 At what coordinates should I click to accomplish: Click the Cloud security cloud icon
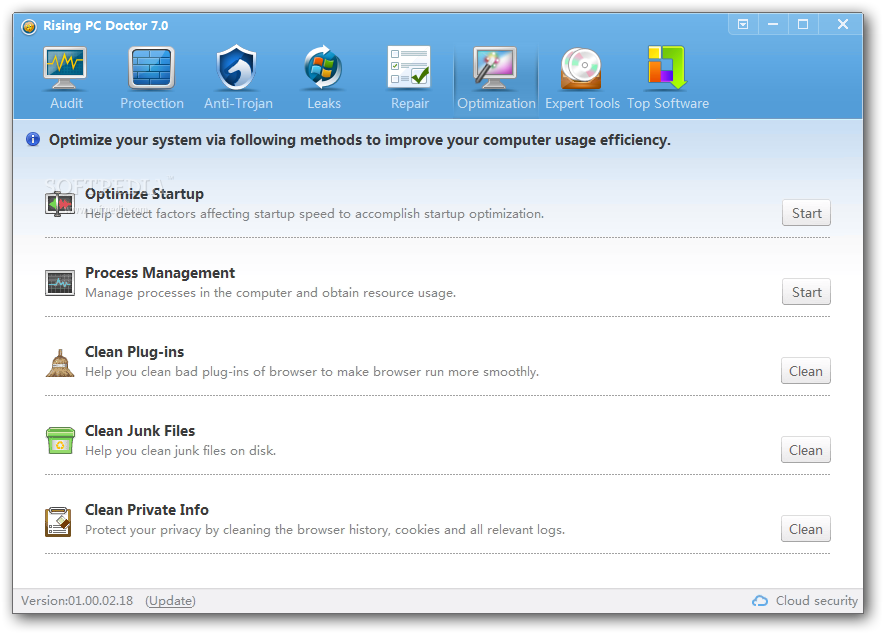tap(760, 601)
